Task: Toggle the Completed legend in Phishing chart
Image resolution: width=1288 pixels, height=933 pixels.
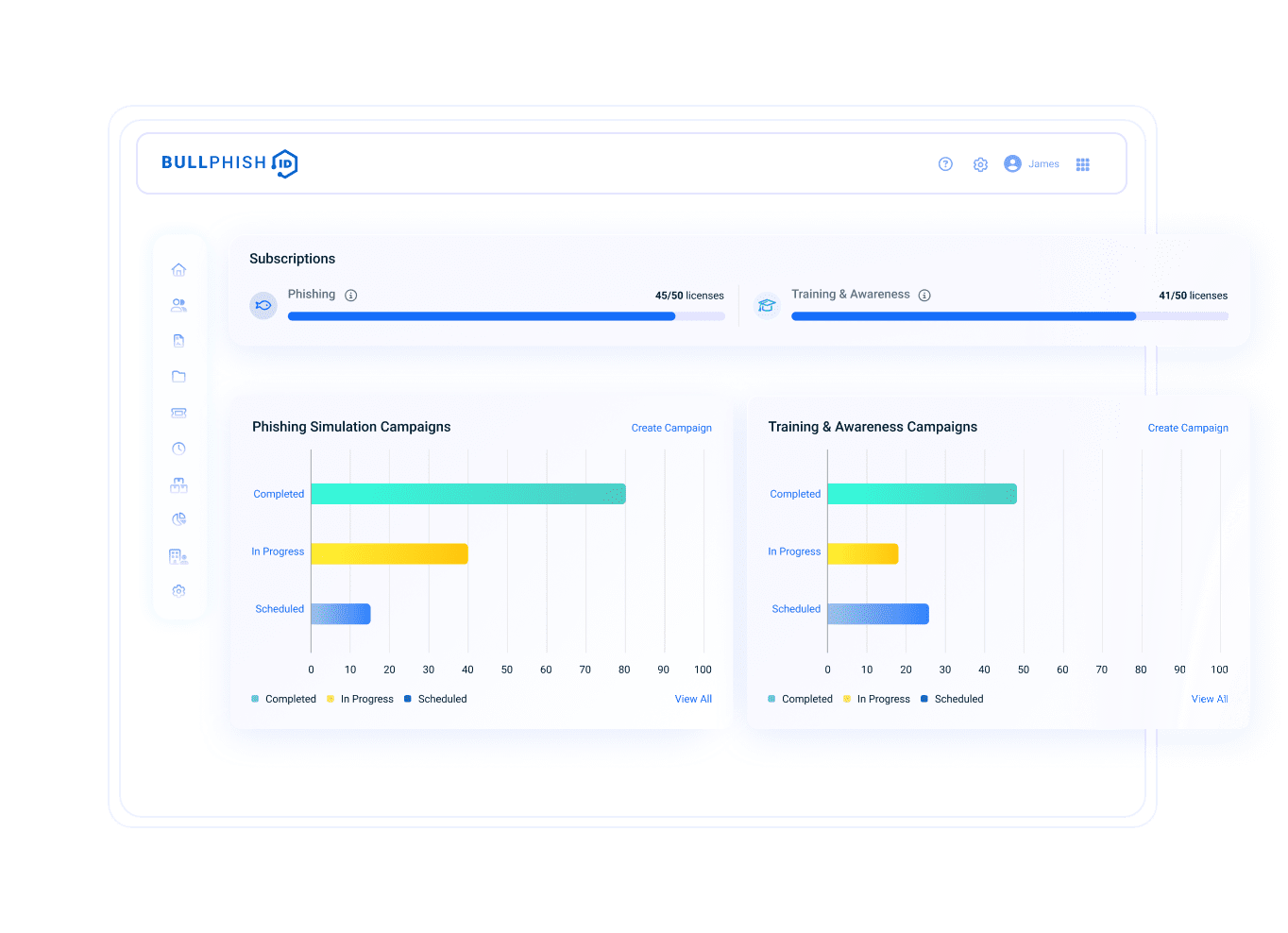Action: tap(283, 699)
